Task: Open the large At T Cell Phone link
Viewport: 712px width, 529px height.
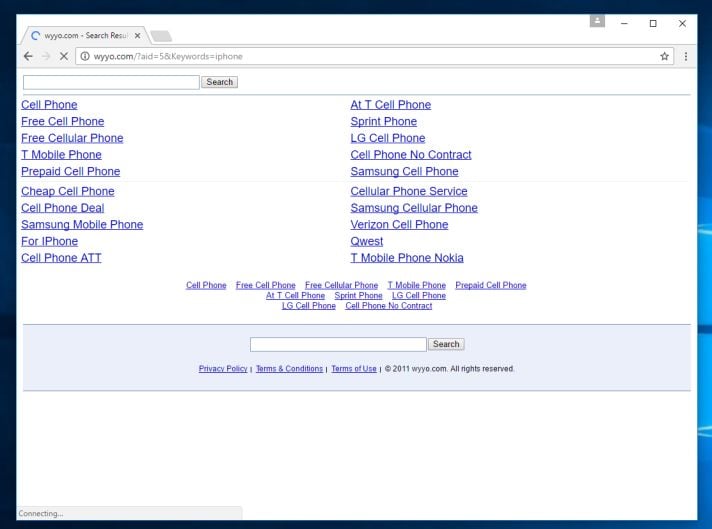Action: pos(391,105)
